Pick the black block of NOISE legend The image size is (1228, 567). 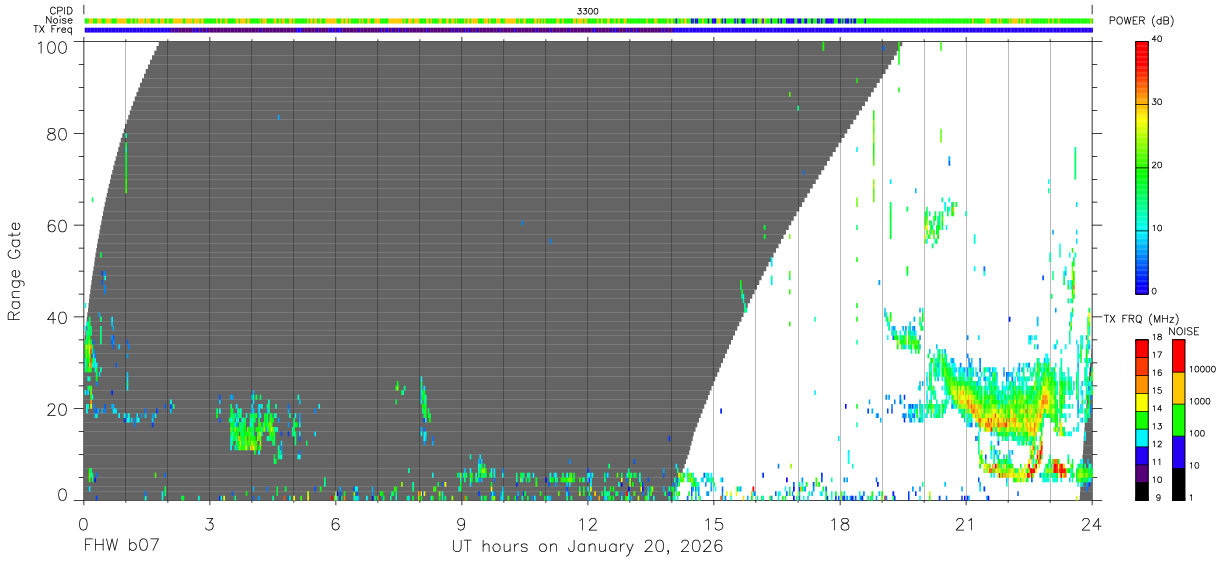[1177, 483]
